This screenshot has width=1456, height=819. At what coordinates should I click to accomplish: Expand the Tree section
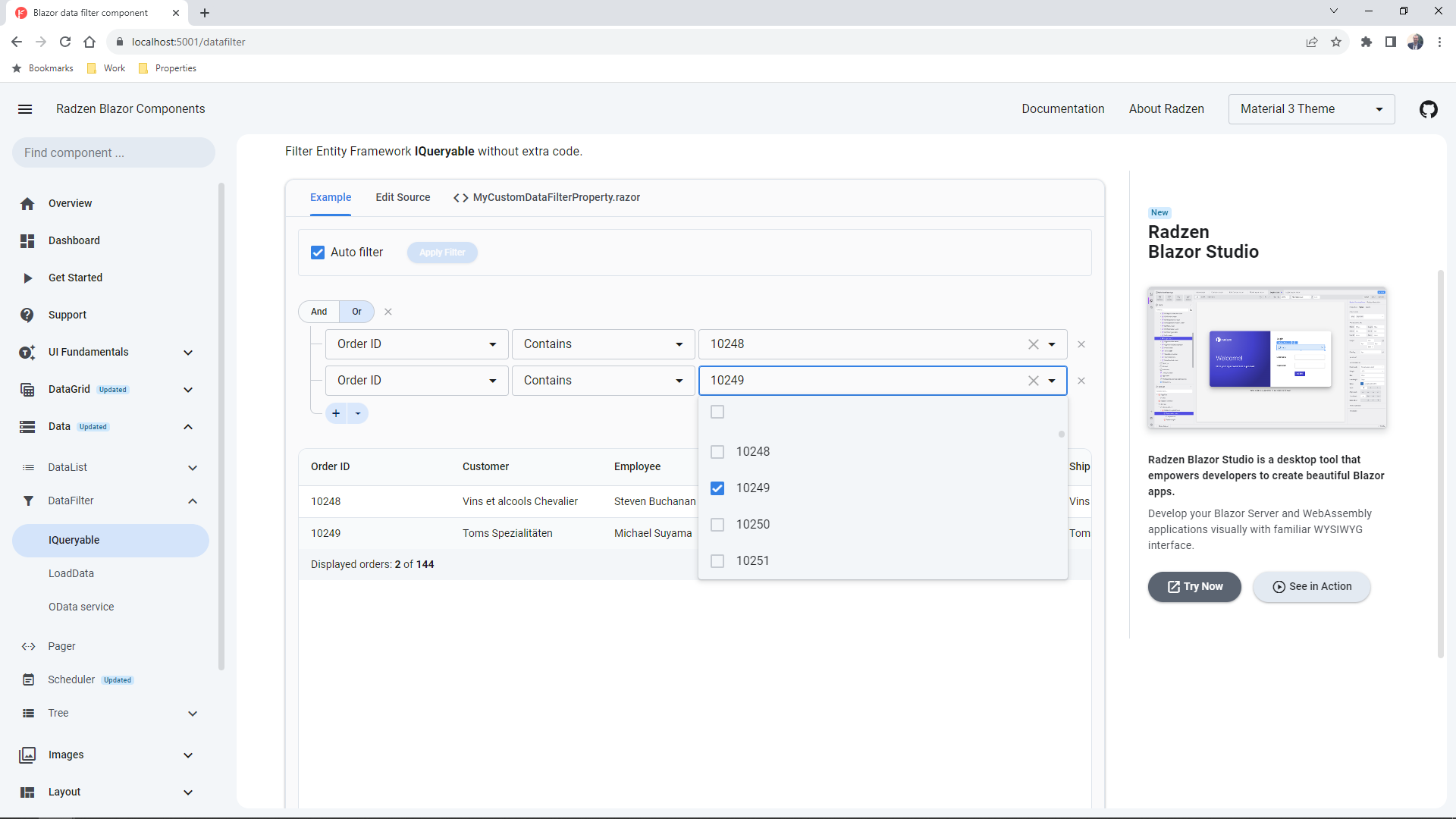(x=193, y=714)
